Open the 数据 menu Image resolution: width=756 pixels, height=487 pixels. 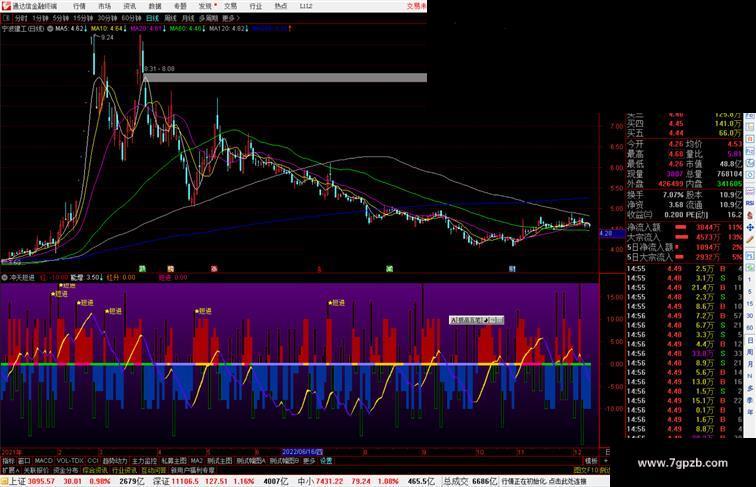[155, 6]
